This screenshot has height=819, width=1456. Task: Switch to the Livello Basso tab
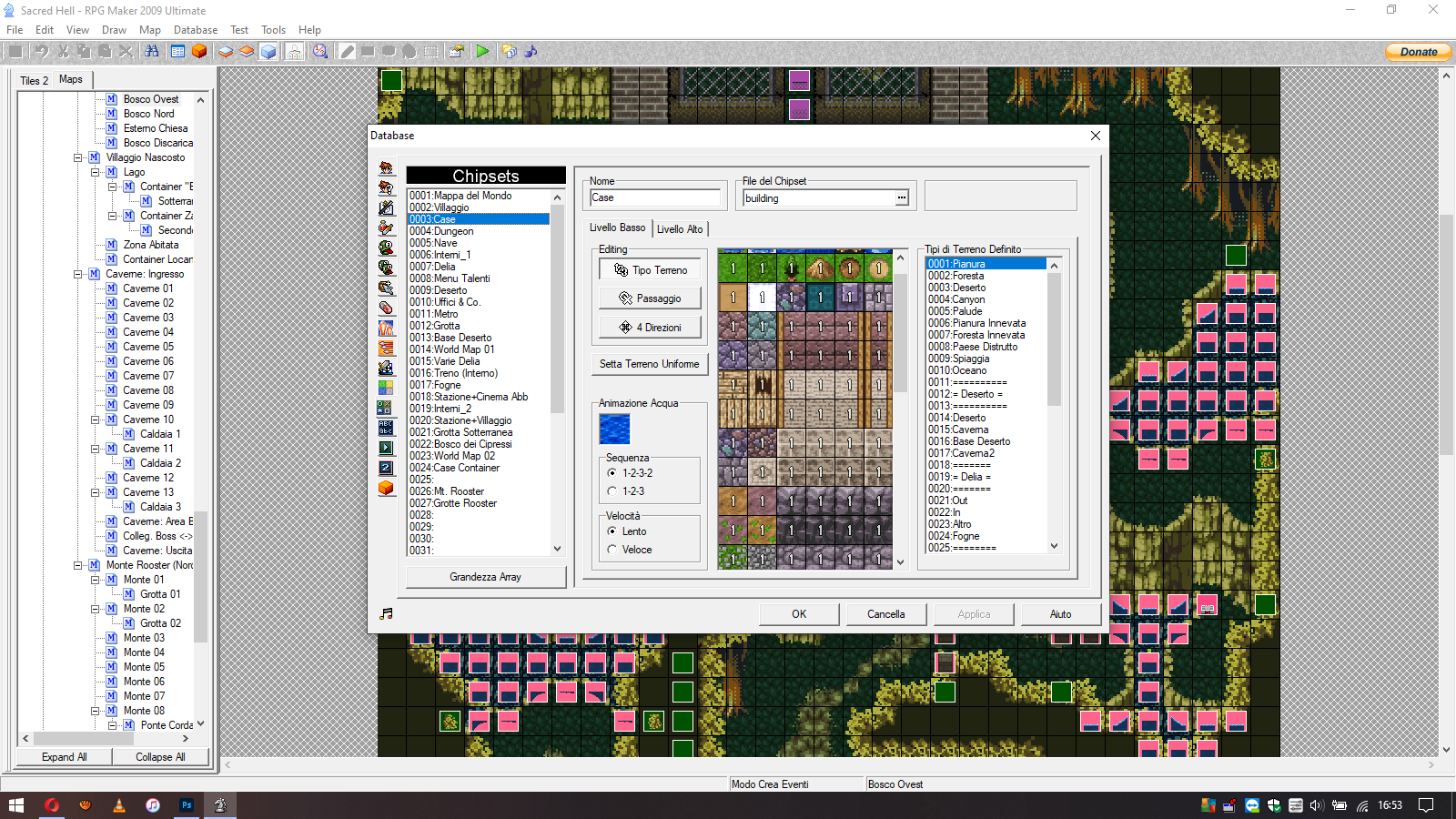[617, 227]
